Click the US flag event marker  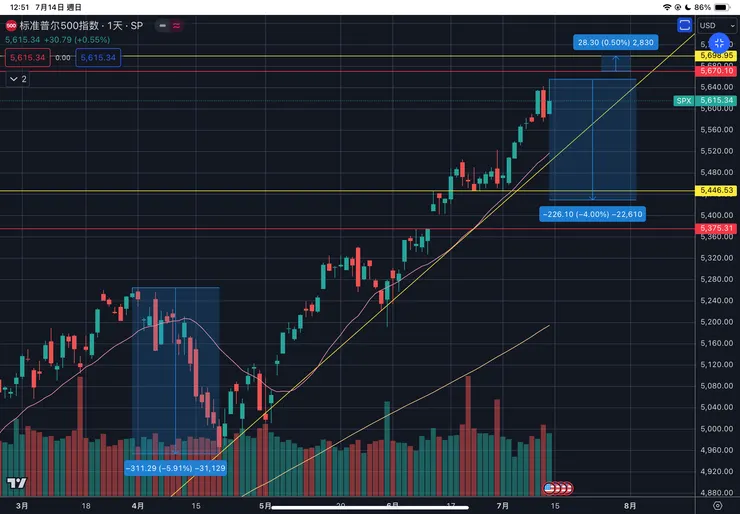549,487
